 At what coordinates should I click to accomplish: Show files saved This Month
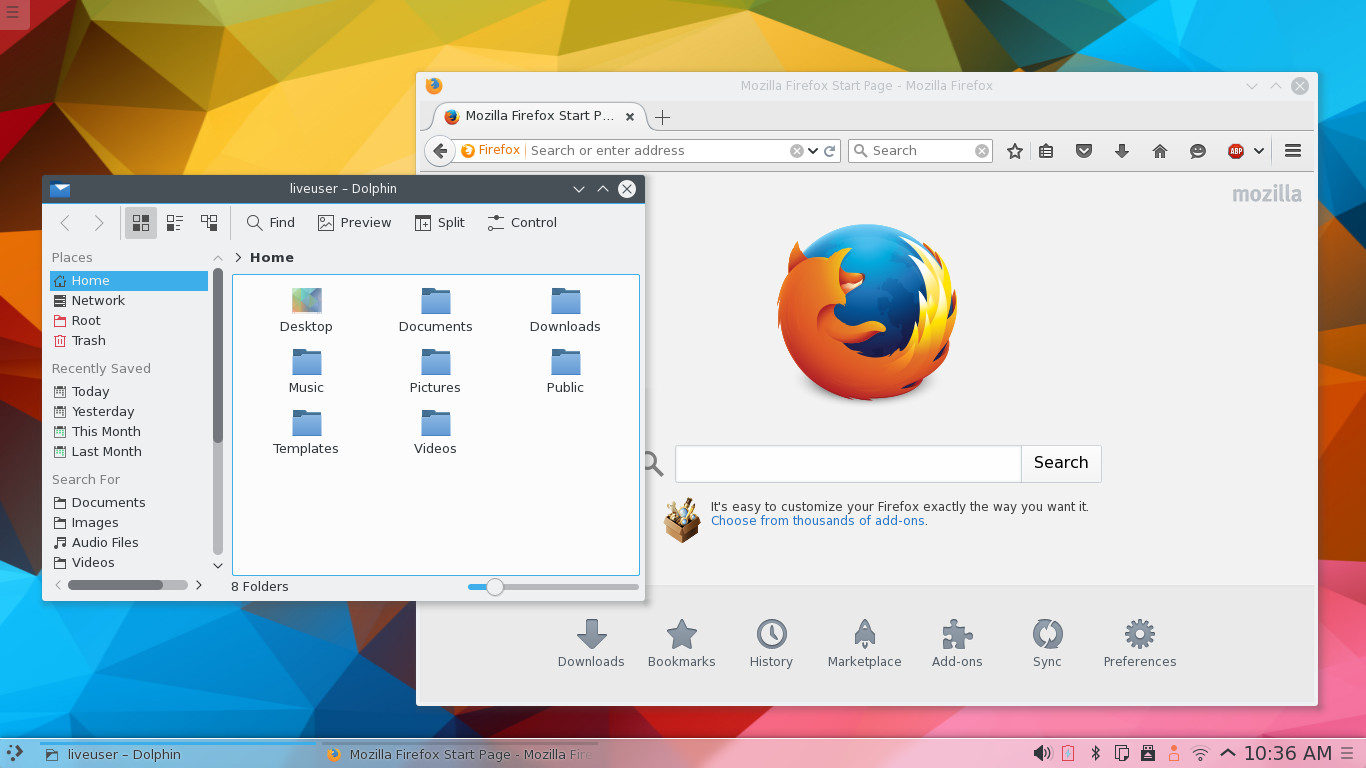pyautogui.click(x=129, y=432)
